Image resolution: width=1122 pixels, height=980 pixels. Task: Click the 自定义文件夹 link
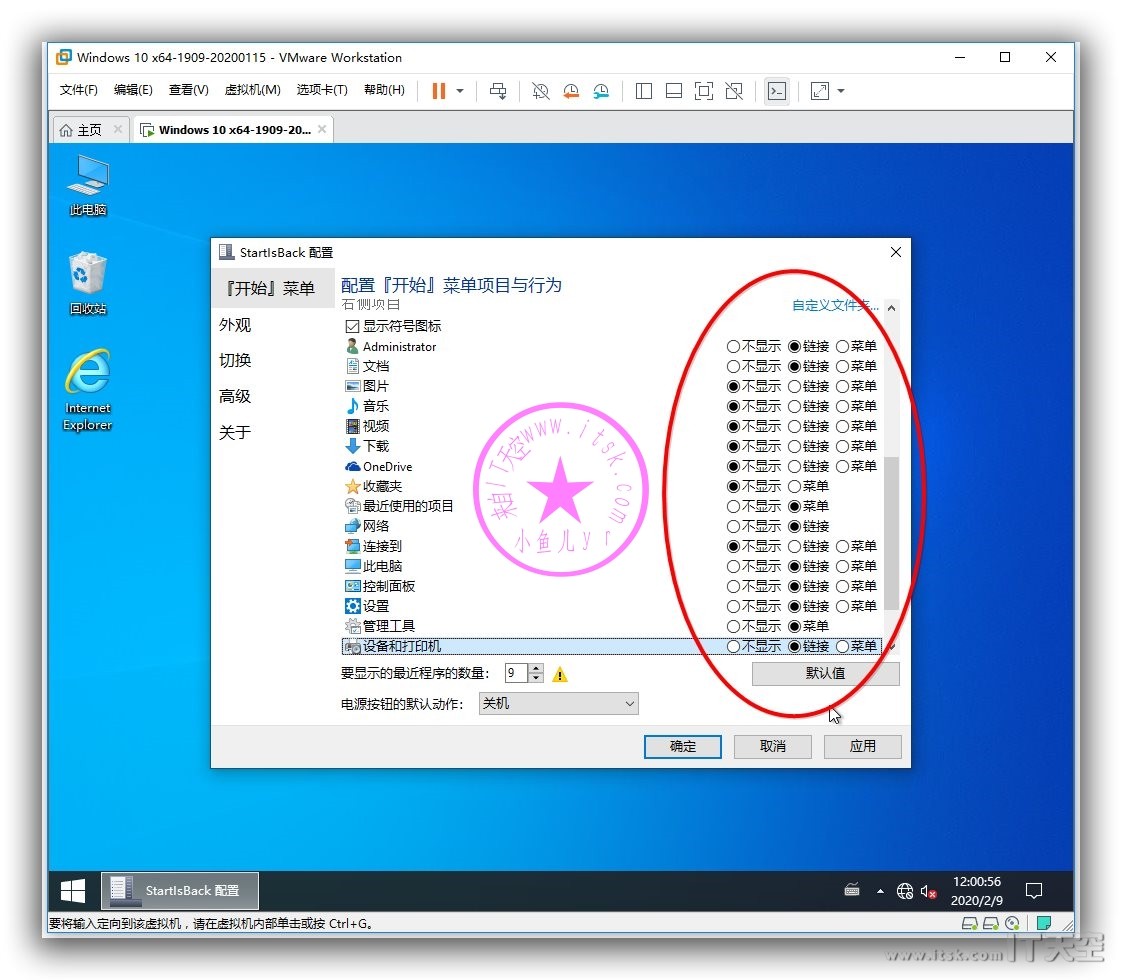(835, 305)
